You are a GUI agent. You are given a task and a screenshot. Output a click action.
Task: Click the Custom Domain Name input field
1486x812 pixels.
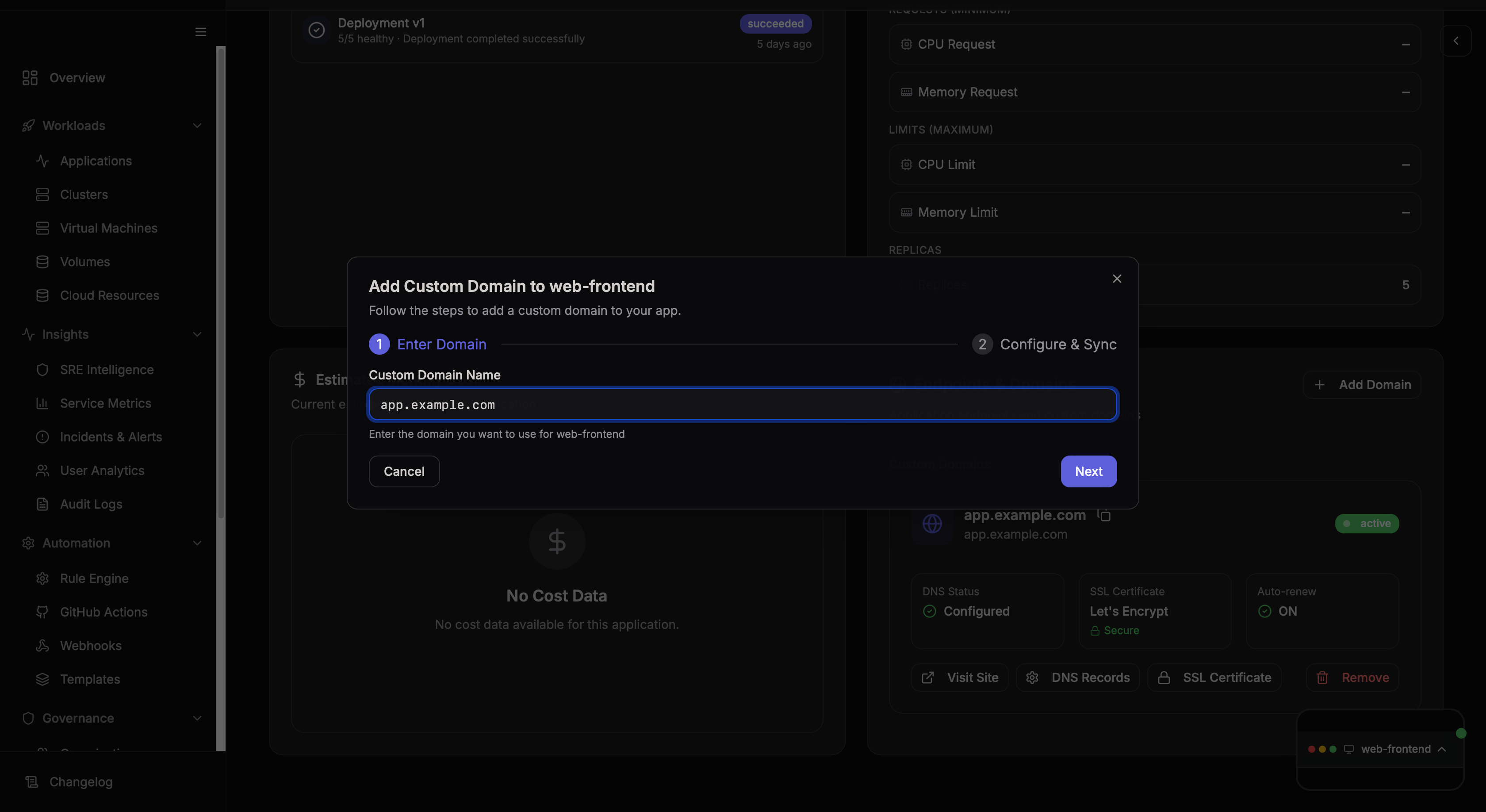pos(743,404)
